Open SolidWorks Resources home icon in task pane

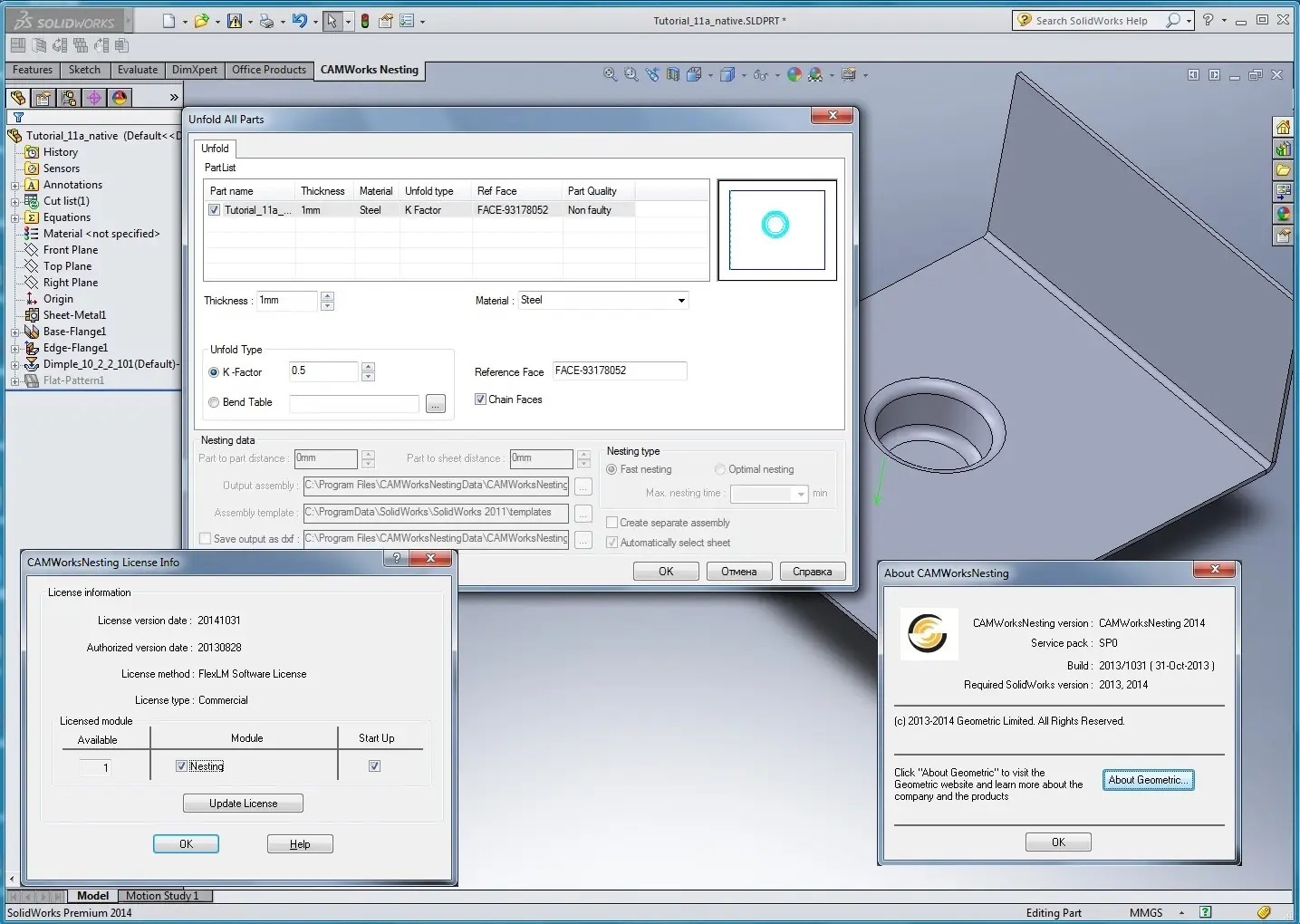(x=1283, y=127)
